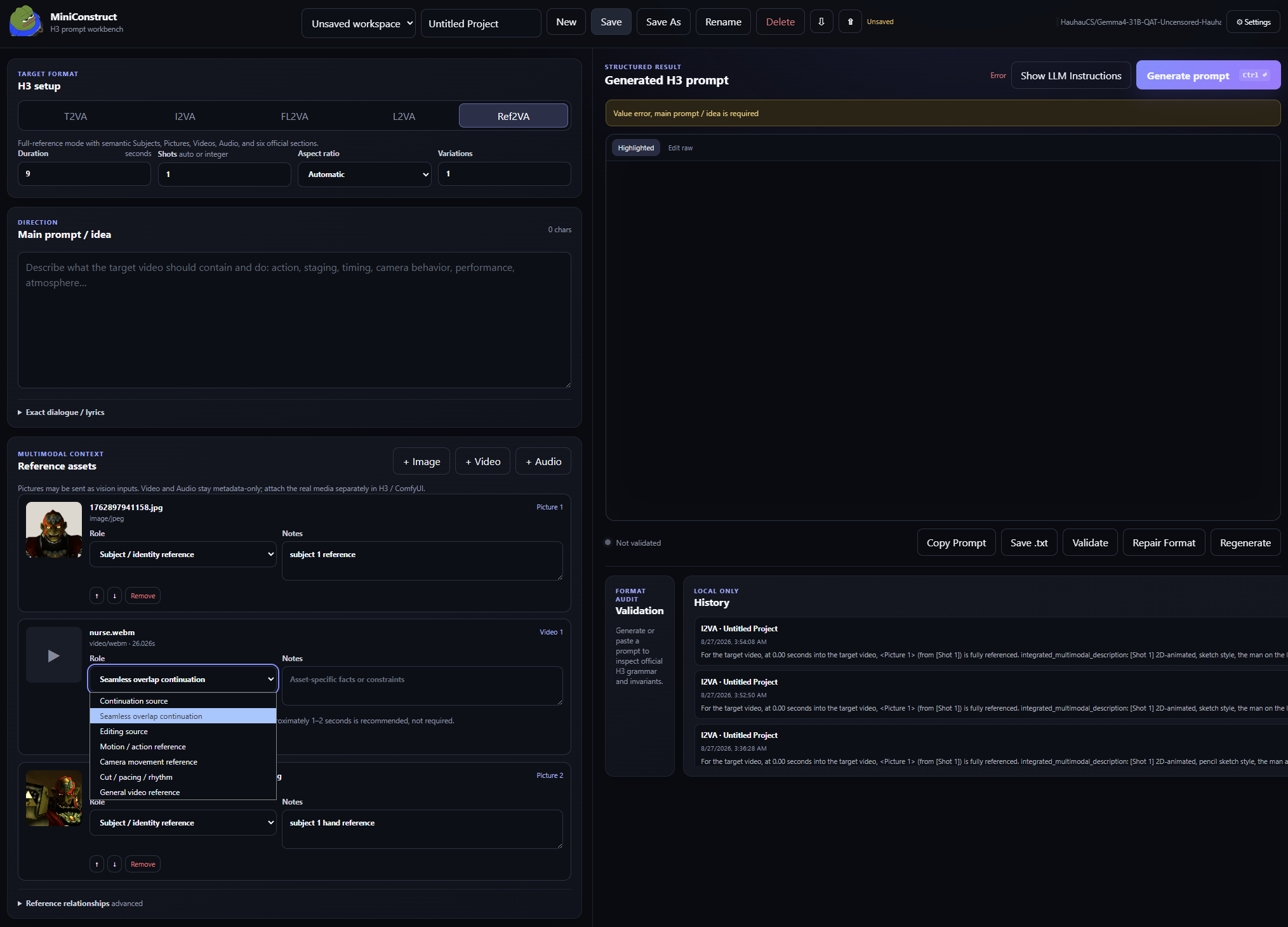Switch to FL2VA mode
The height and width of the screenshot is (927, 1288).
(x=295, y=116)
